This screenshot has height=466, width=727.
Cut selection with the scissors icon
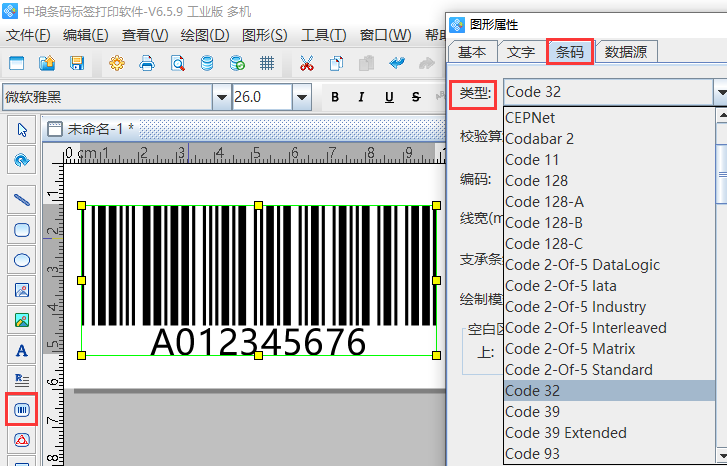(x=306, y=63)
